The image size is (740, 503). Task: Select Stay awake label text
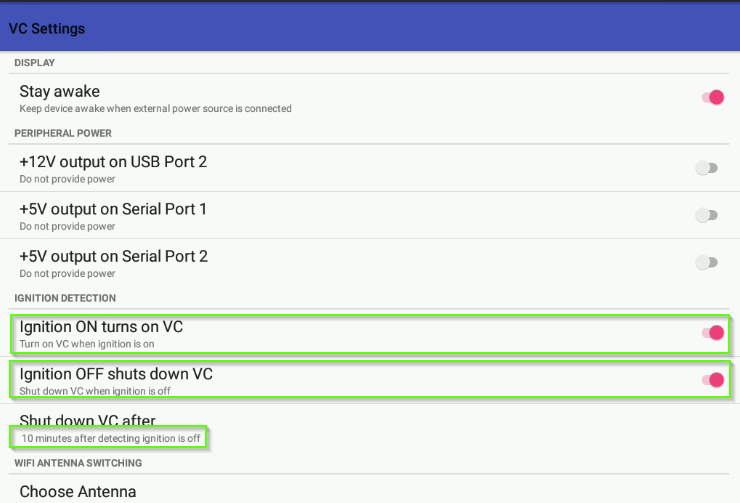pyautogui.click(x=59, y=91)
